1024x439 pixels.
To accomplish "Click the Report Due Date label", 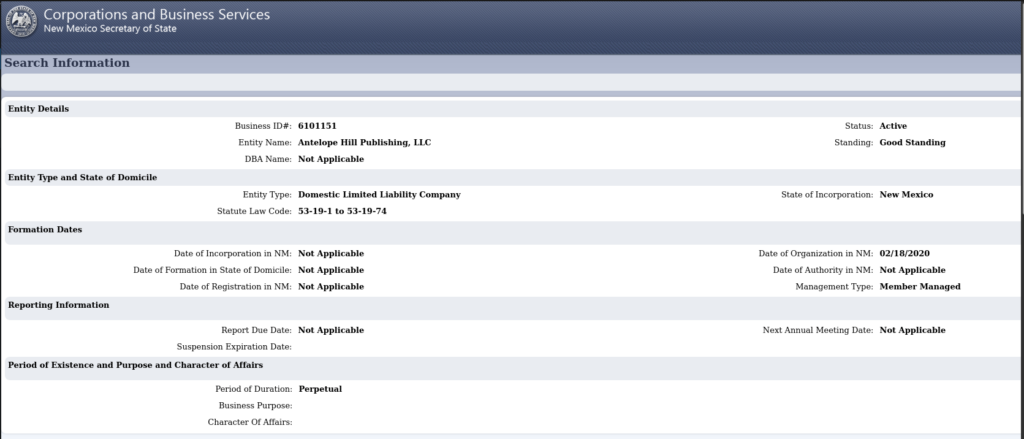I will point(257,331).
